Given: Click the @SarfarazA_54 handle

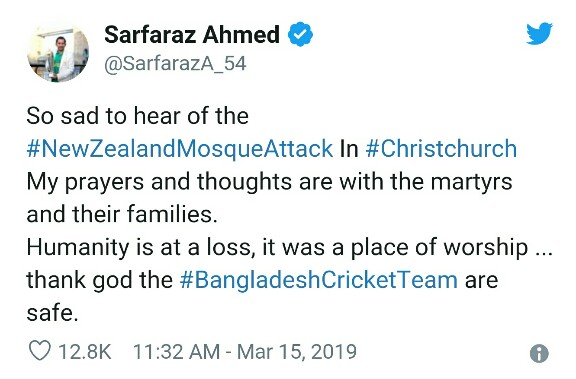Looking at the screenshot, I should pyautogui.click(x=175, y=64).
